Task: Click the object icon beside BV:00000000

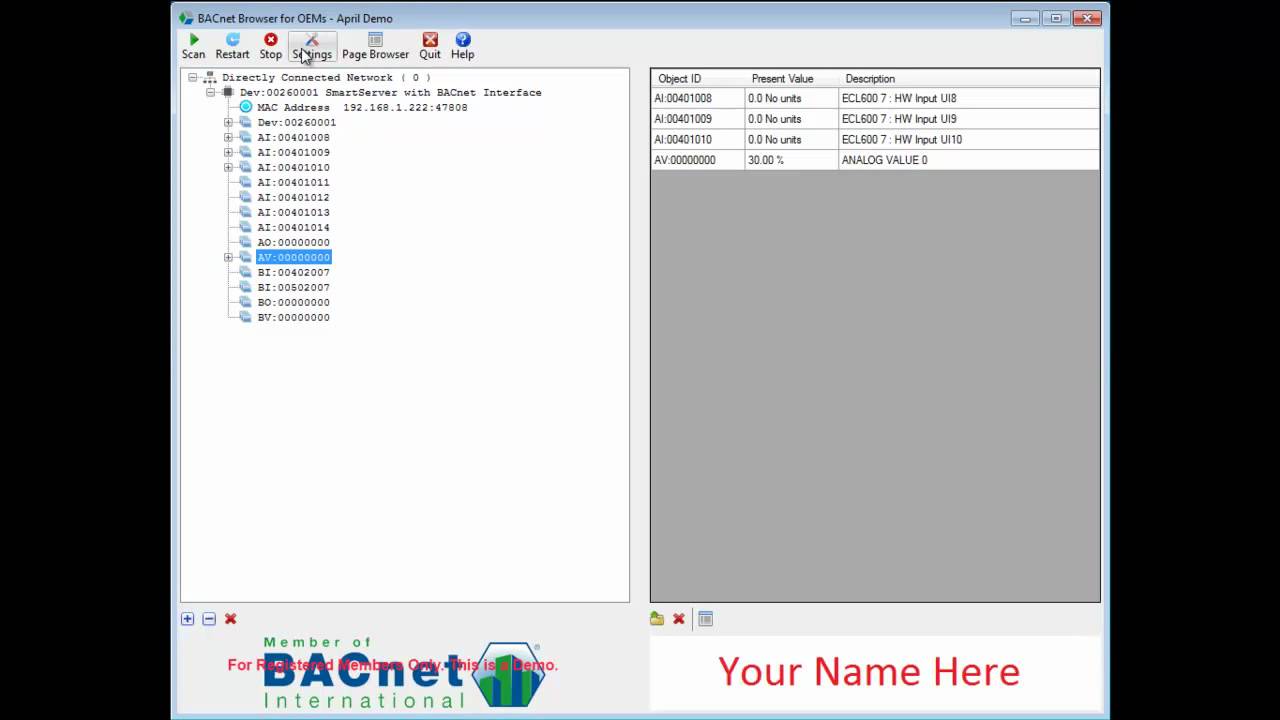Action: point(246,317)
